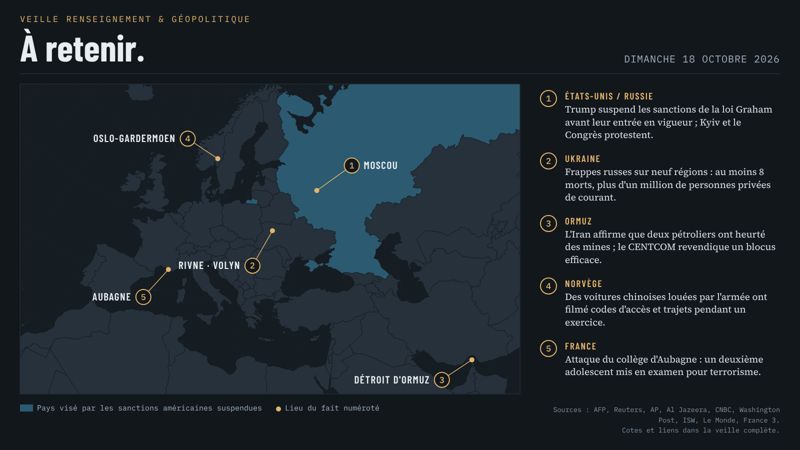This screenshot has width=800, height=450.
Task: Click the text about Iranian tankers hitting mines
Action: [670, 247]
